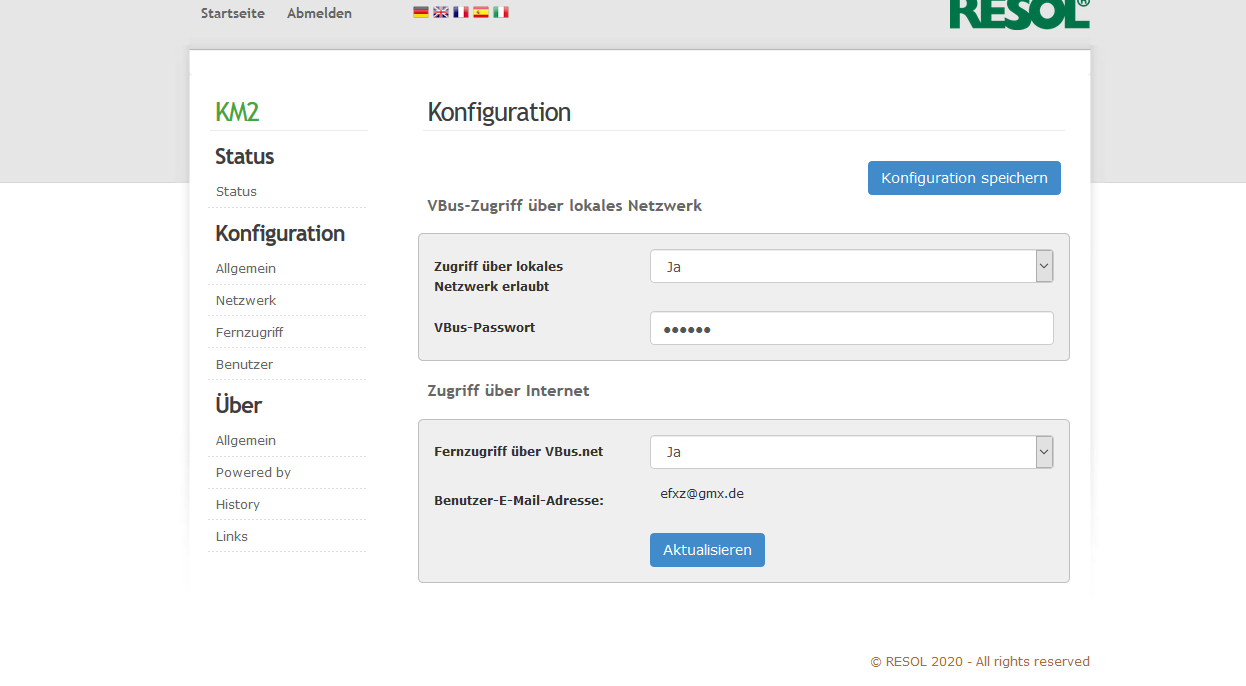Open Powered by page
1246x686 pixels.
(253, 473)
